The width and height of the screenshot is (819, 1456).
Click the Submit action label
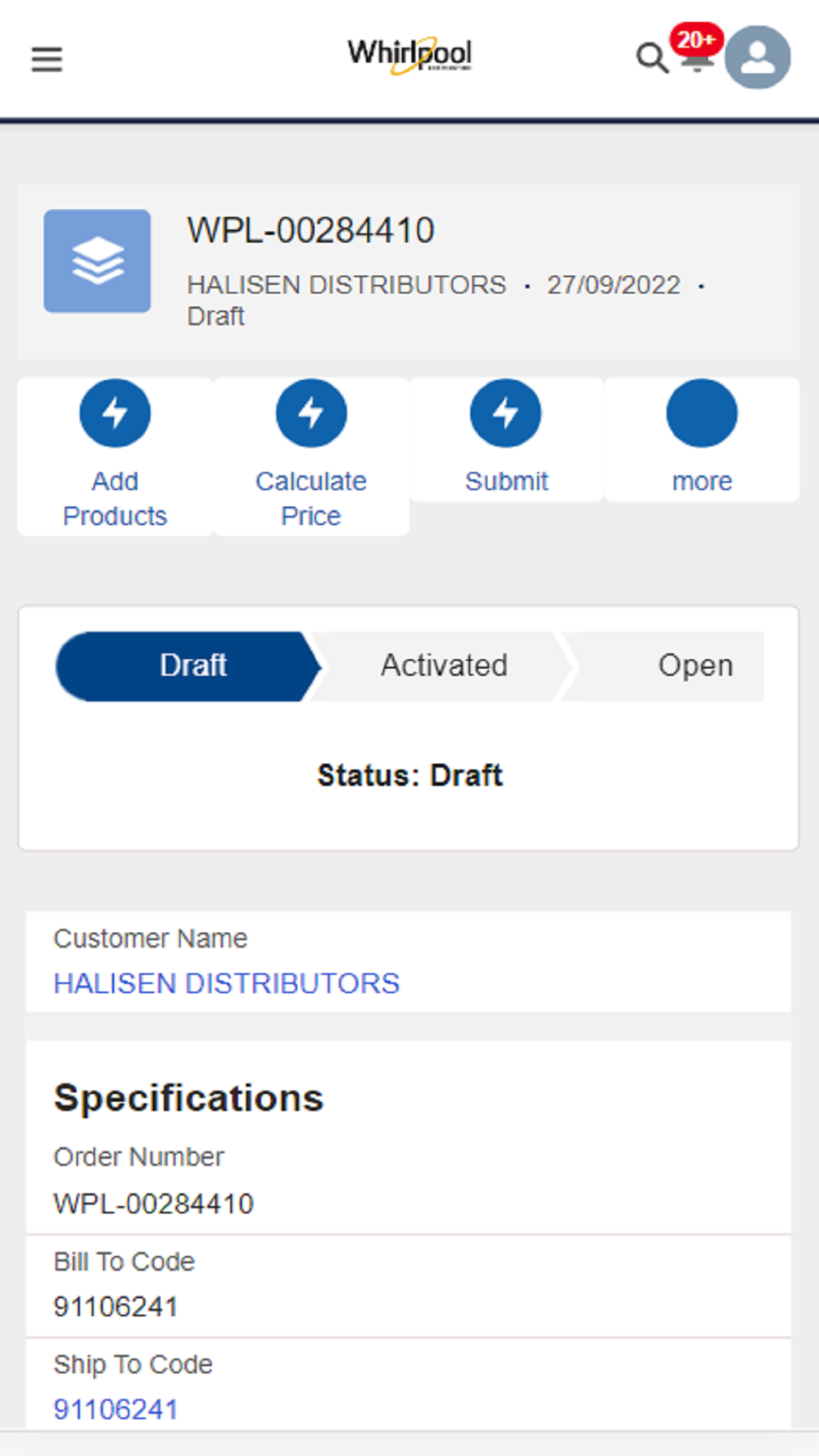(506, 481)
